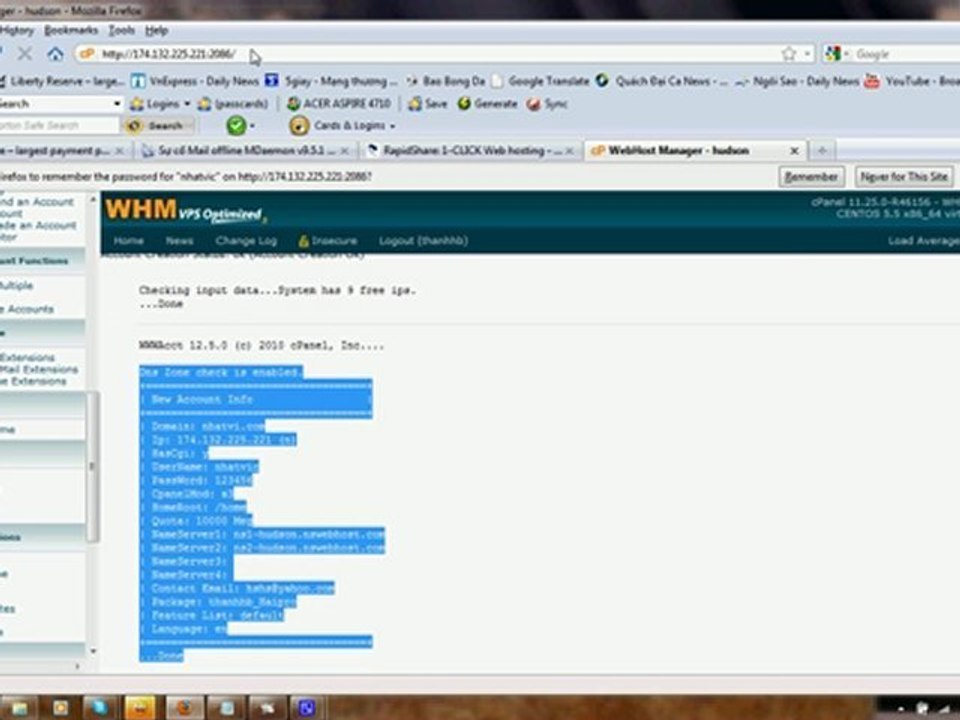Screen dimensions: 960x720
Task: Select the WebHost Manager tab
Action: click(x=694, y=150)
